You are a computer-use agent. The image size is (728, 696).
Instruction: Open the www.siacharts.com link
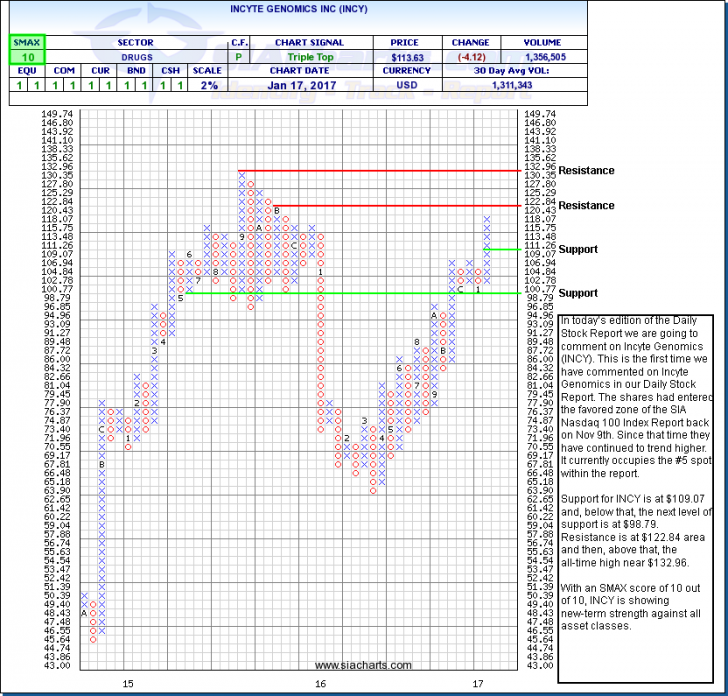click(x=363, y=665)
